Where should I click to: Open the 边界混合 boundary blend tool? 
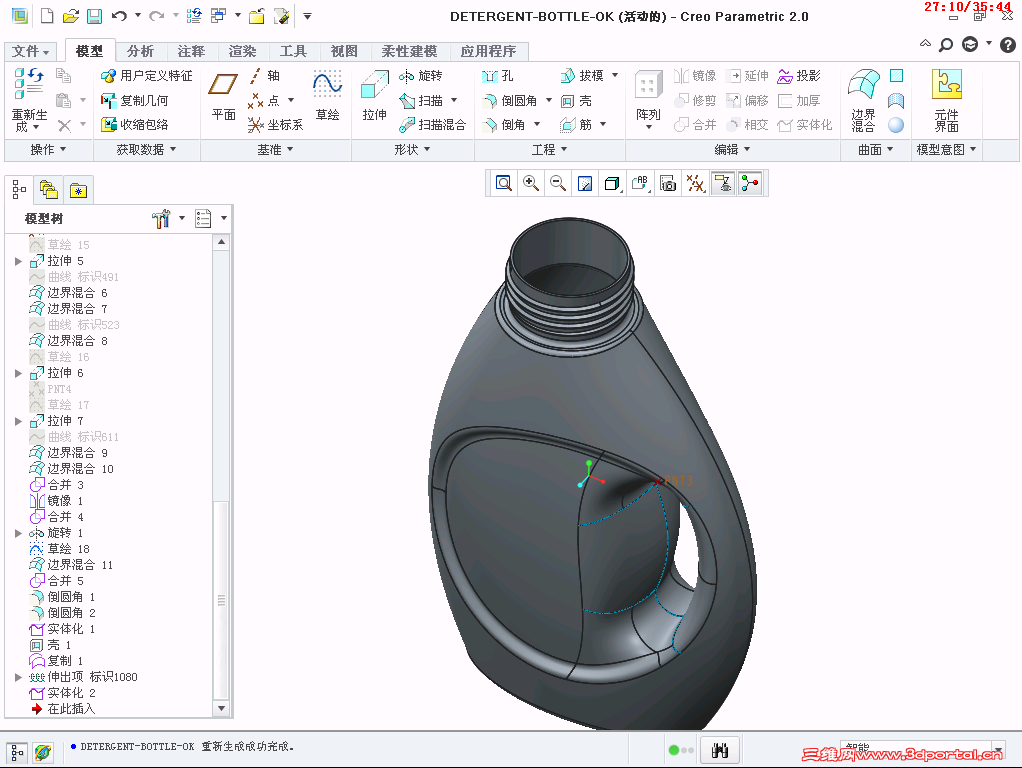pos(864,101)
